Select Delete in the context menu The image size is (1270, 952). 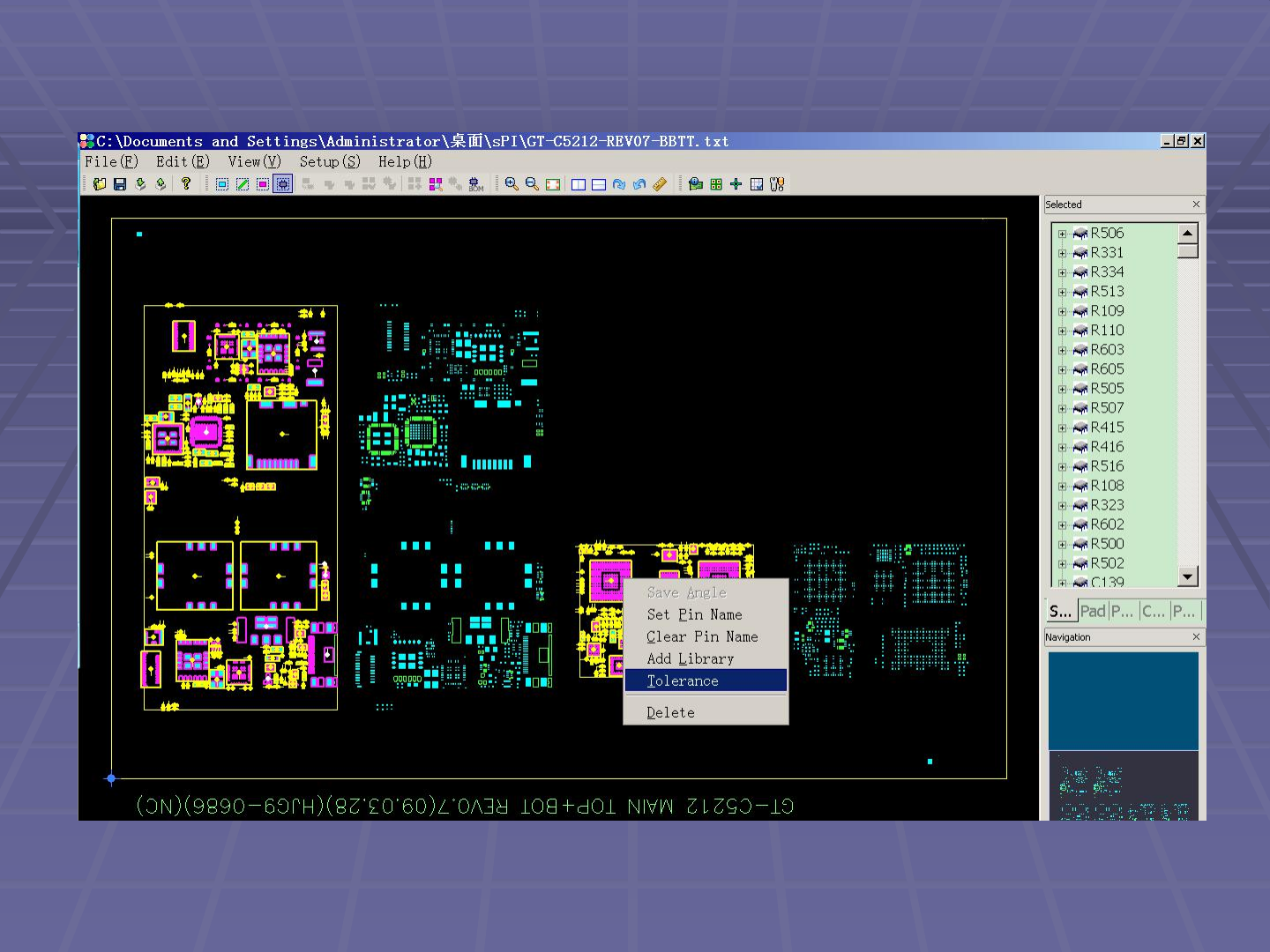coord(670,712)
